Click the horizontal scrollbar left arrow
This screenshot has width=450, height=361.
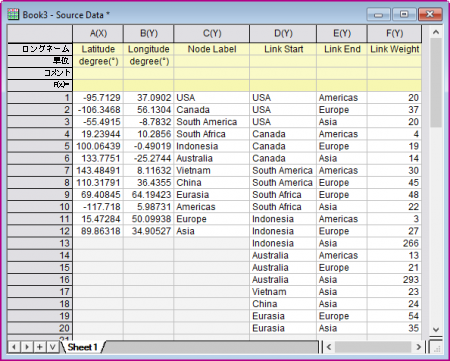[329, 347]
